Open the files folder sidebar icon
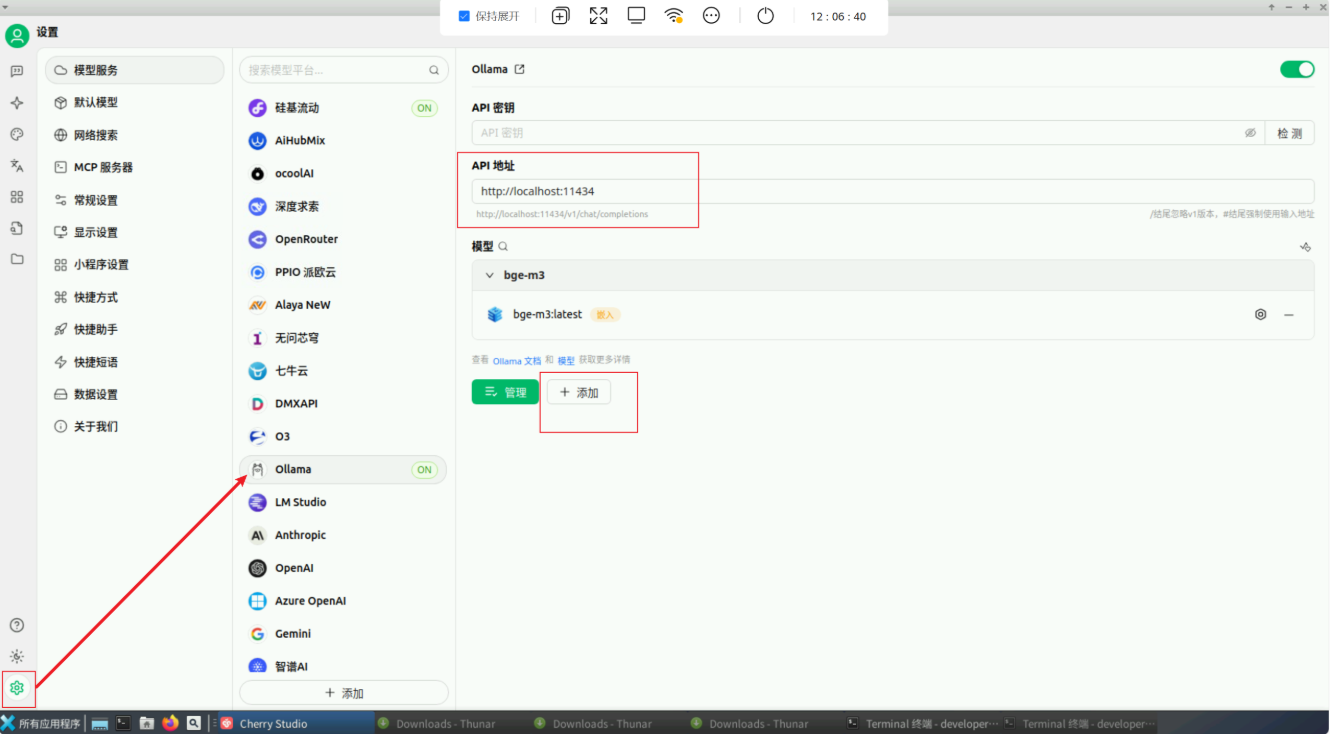1330x734 pixels. 17,259
